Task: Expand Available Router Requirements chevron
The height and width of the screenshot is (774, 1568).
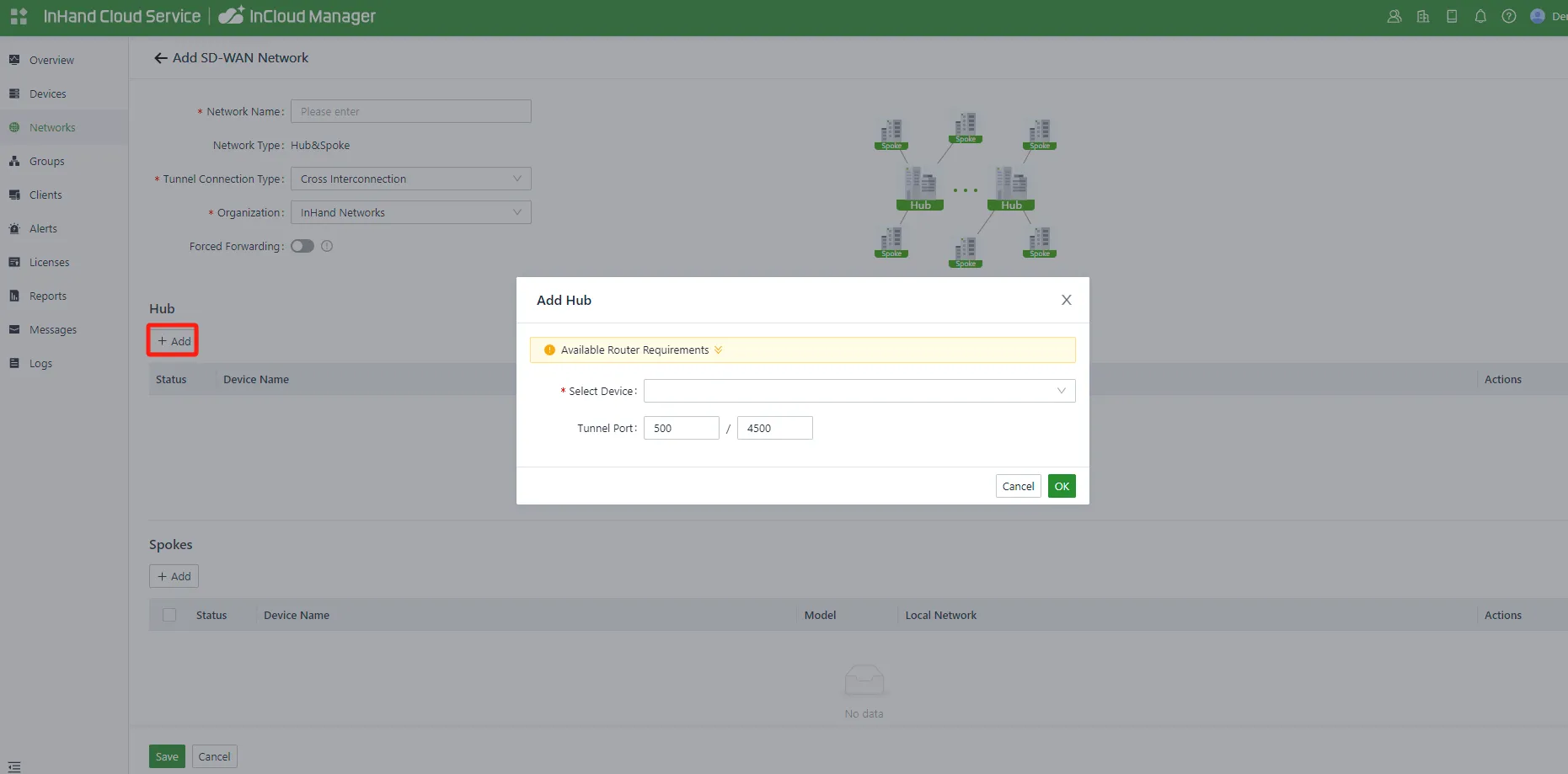Action: pos(718,350)
